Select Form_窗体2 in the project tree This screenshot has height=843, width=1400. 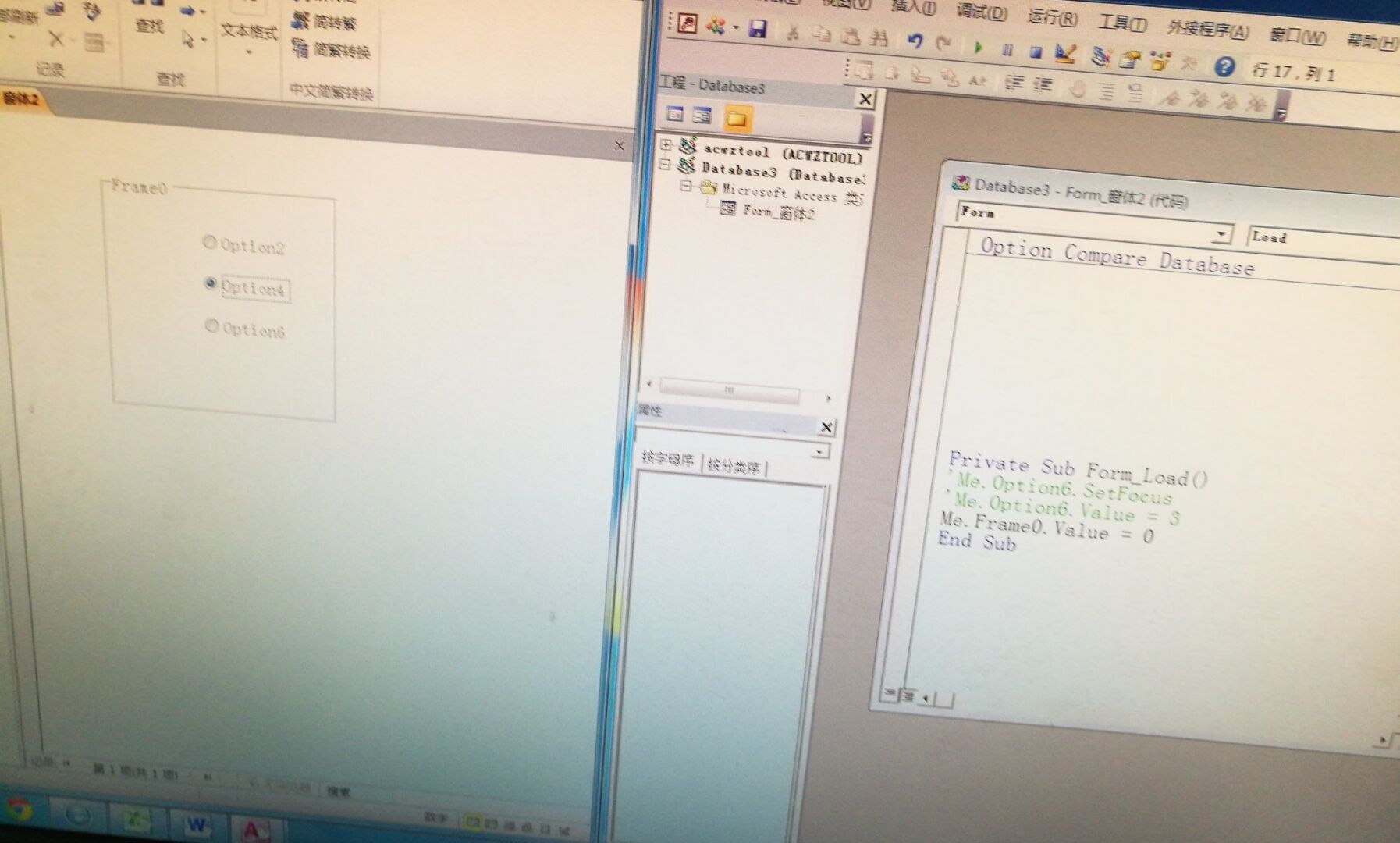tap(778, 212)
